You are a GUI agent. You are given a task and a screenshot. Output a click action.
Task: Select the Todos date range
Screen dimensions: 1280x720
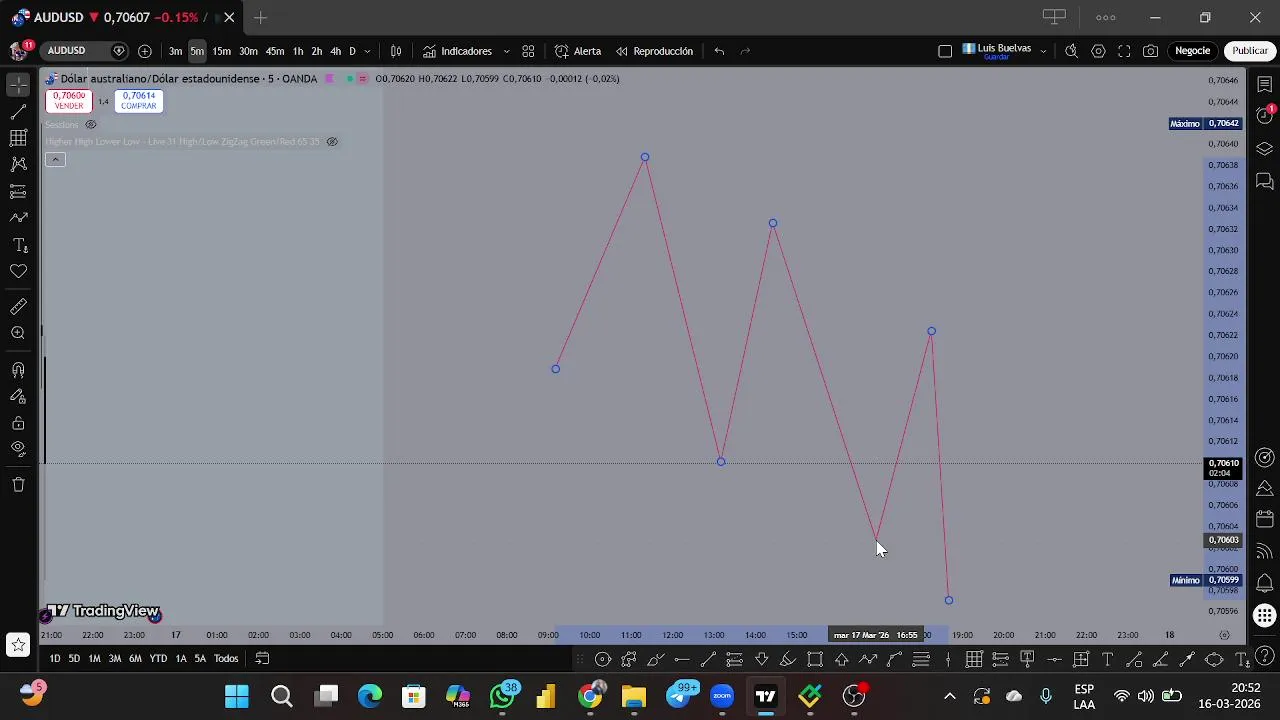point(226,658)
